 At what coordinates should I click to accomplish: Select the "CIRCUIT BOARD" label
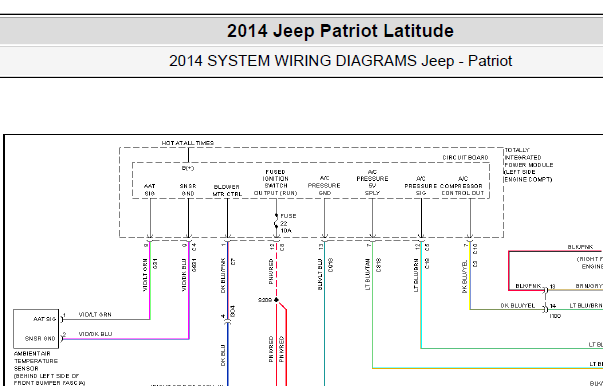(x=465, y=158)
